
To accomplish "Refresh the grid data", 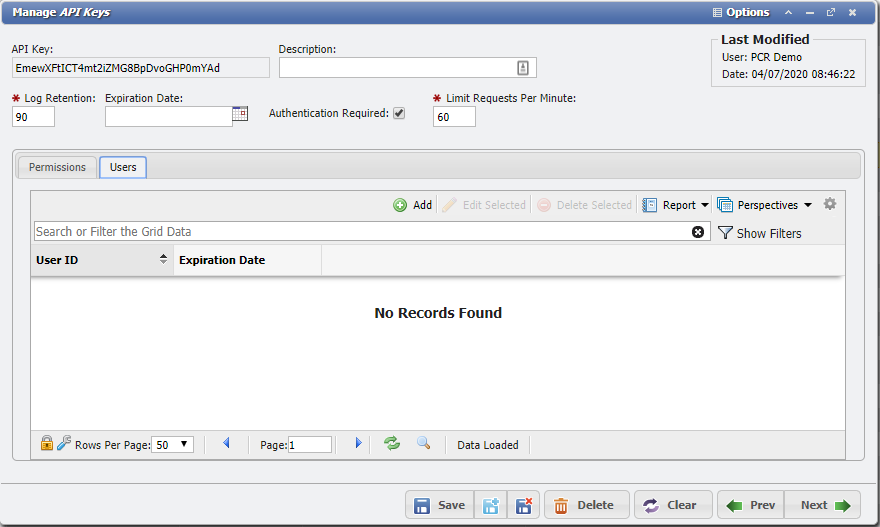I will coord(392,443).
